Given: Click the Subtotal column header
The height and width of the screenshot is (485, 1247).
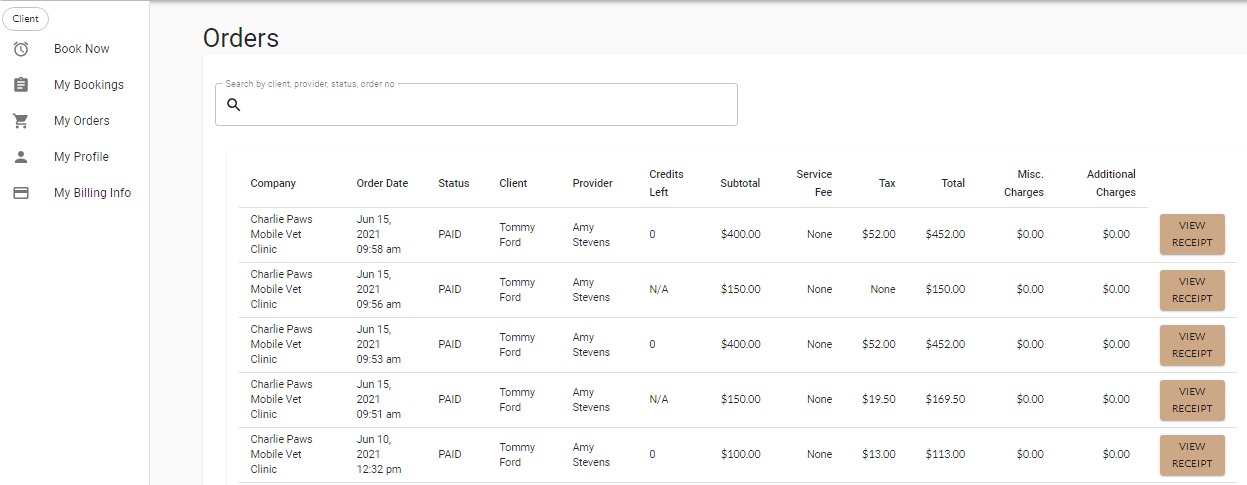Looking at the screenshot, I should point(740,183).
